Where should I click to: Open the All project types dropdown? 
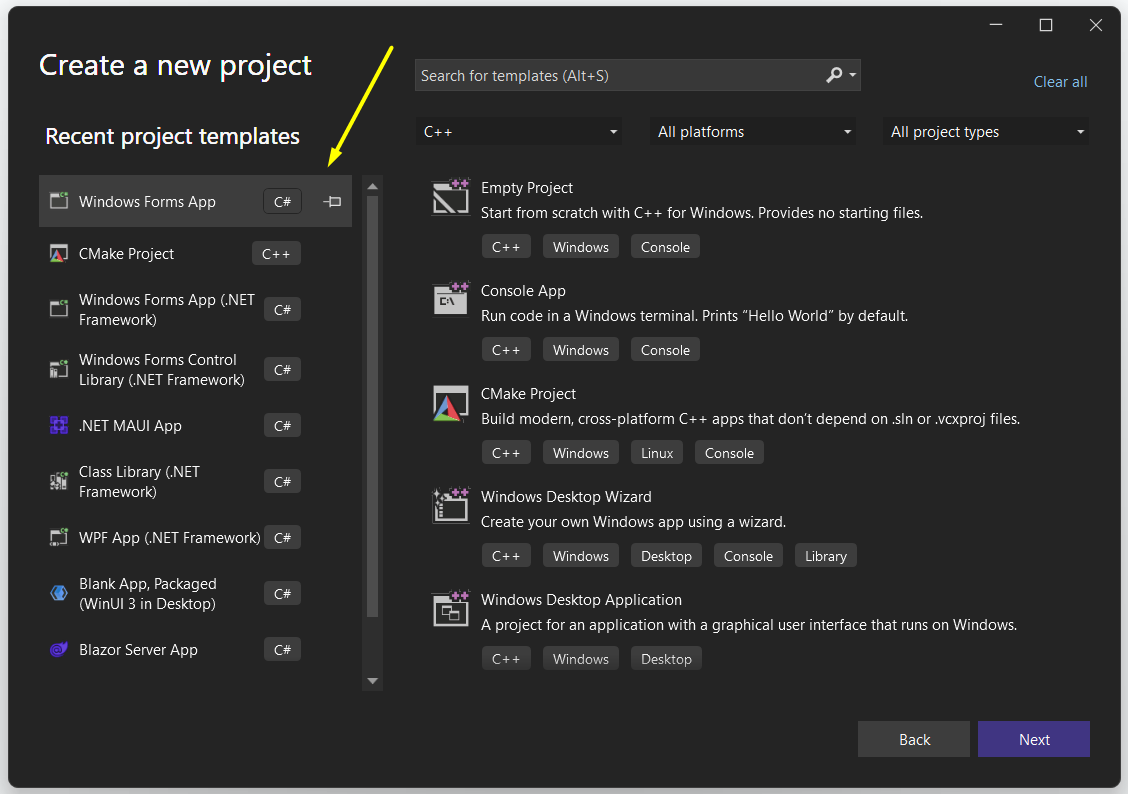click(986, 132)
